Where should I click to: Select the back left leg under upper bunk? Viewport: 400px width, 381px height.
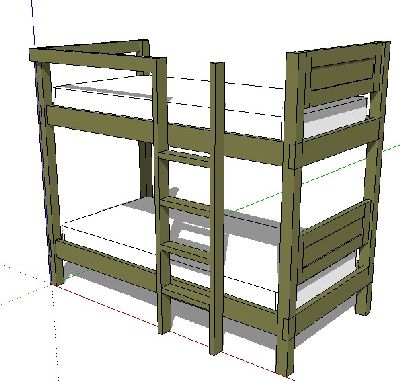pyautogui.click(x=146, y=169)
